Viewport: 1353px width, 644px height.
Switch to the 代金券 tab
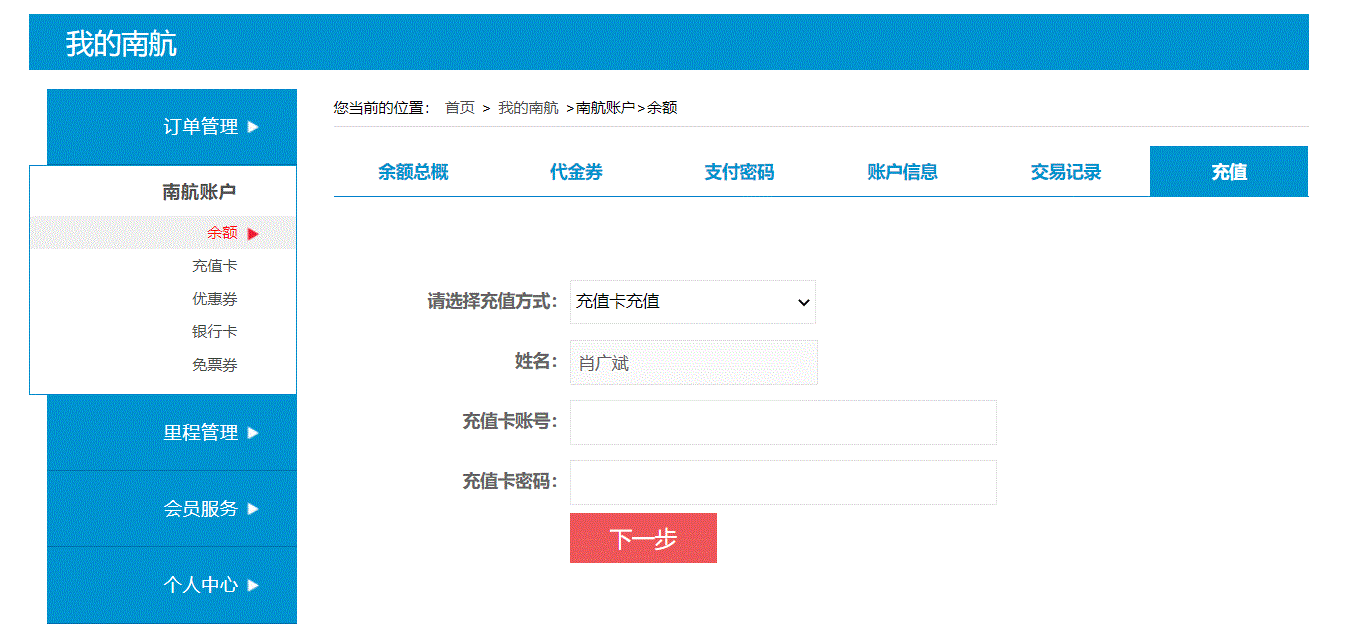click(x=576, y=172)
